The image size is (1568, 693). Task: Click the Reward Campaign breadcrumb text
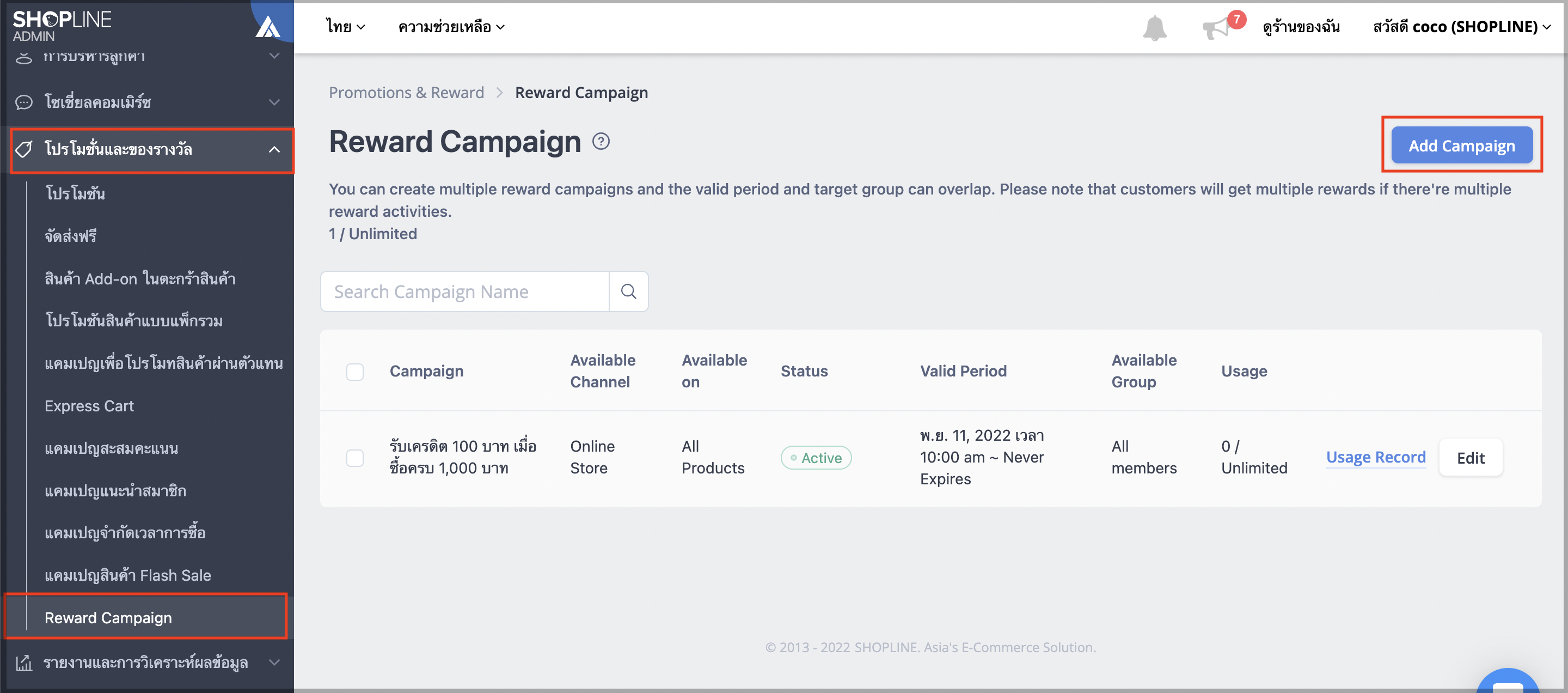coord(581,93)
